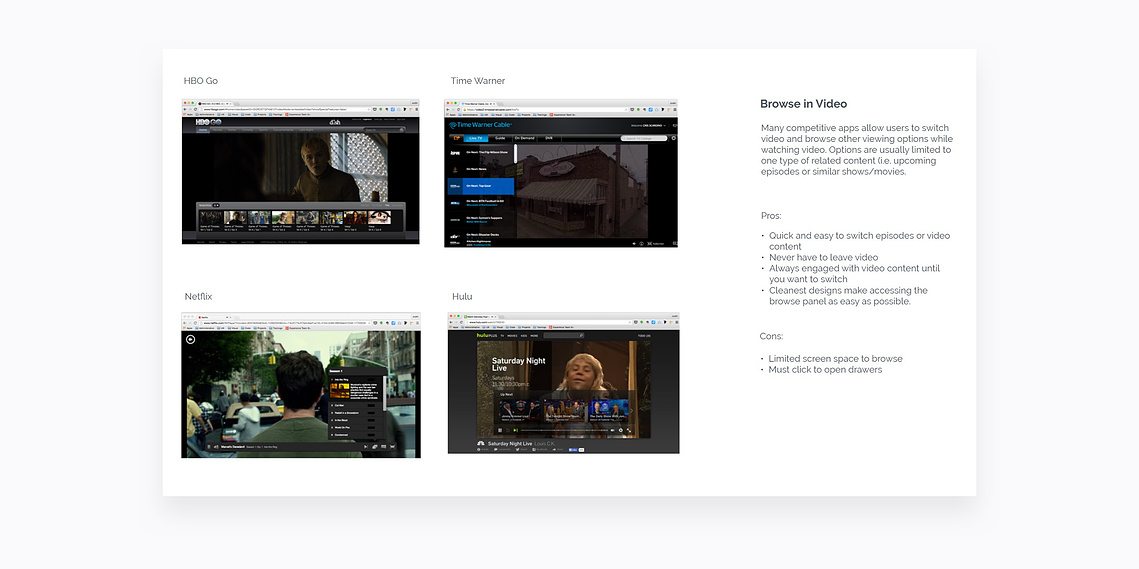Screen dimensions: 1139x569
Task: Open the TV menu in the Hulu nav
Action: point(502,336)
